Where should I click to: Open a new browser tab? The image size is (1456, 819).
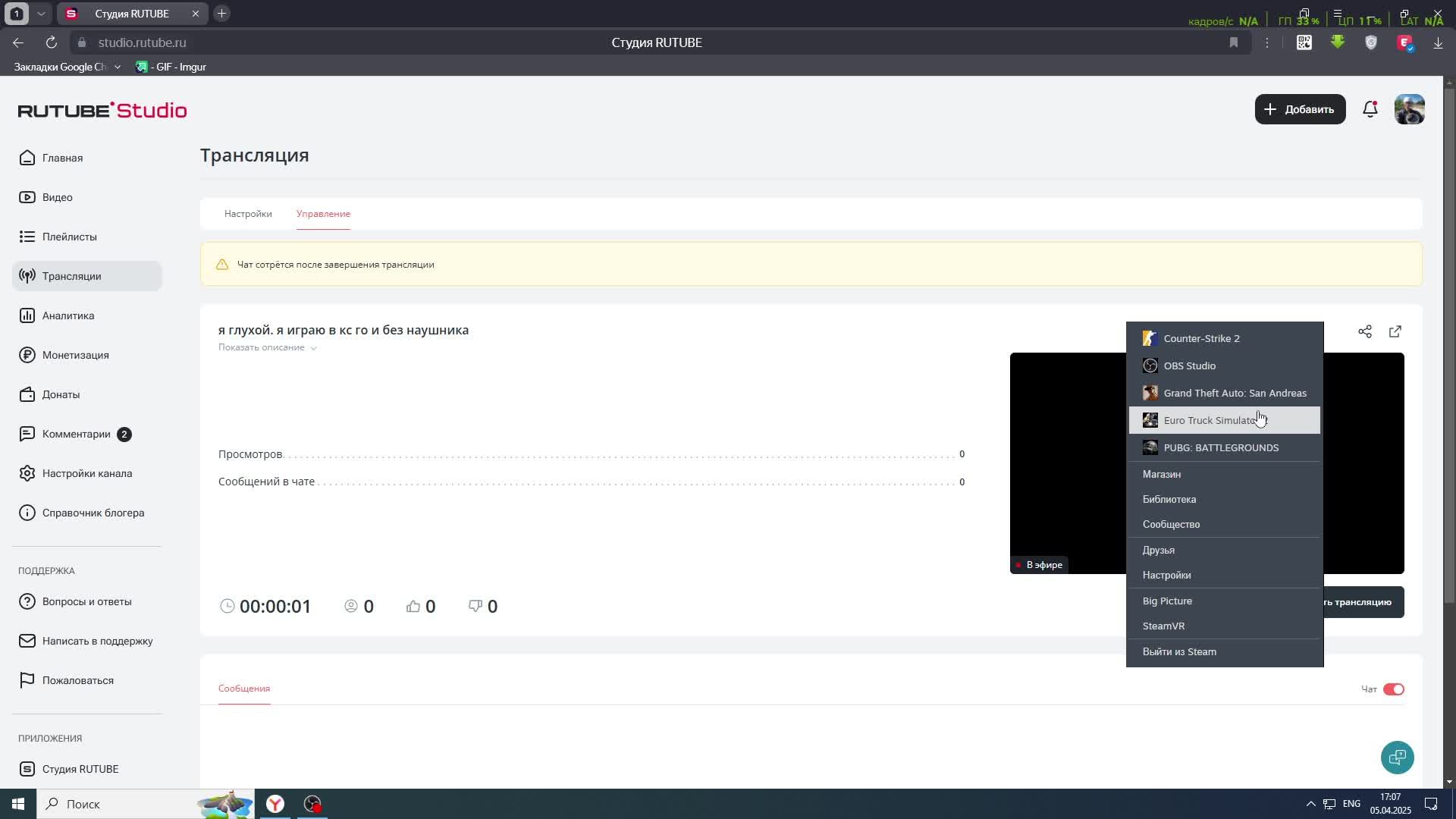coord(221,14)
